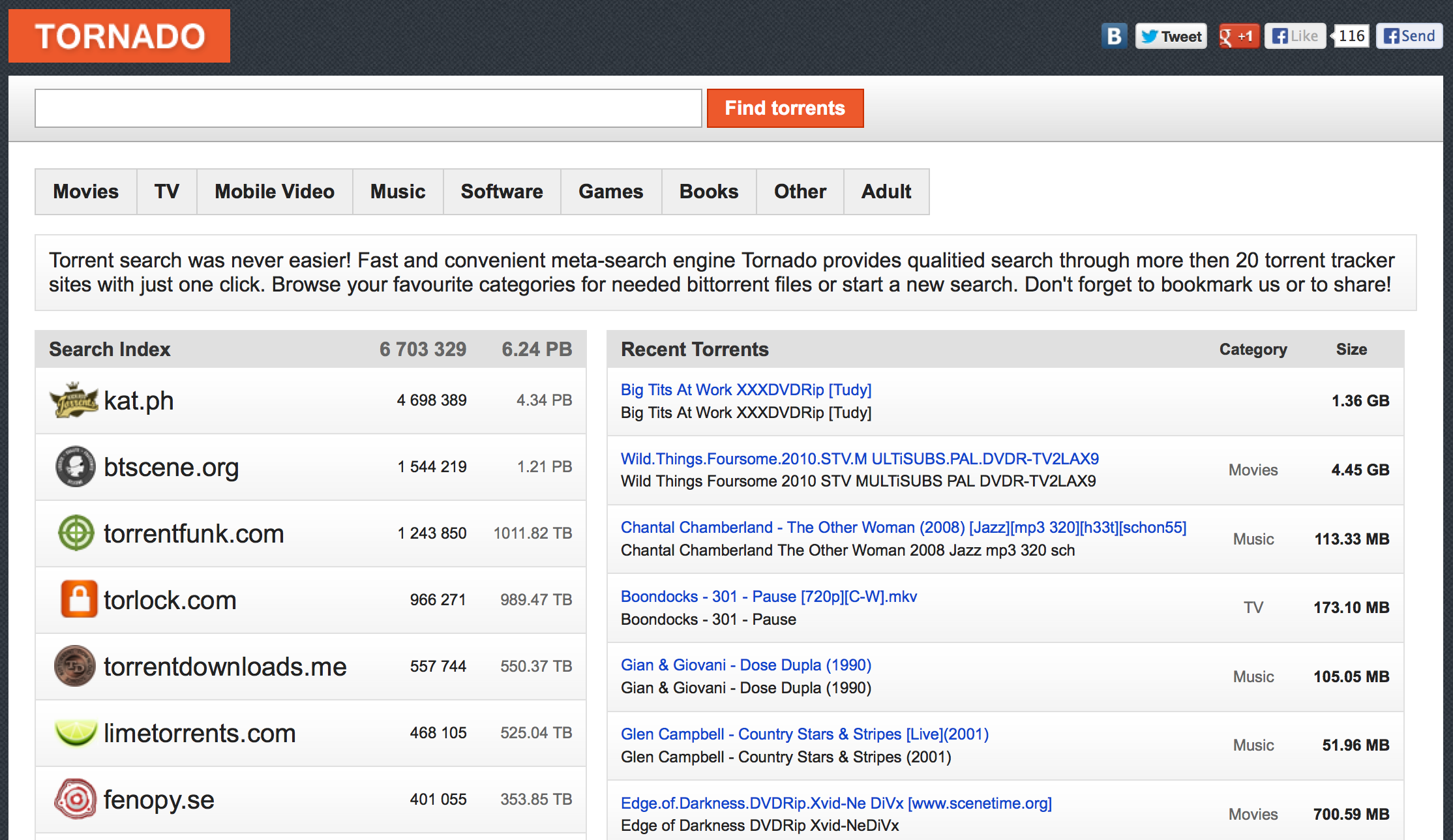The image size is (1453, 840).
Task: Open Boondocks - 301 - Pause torrent link
Action: (769, 596)
